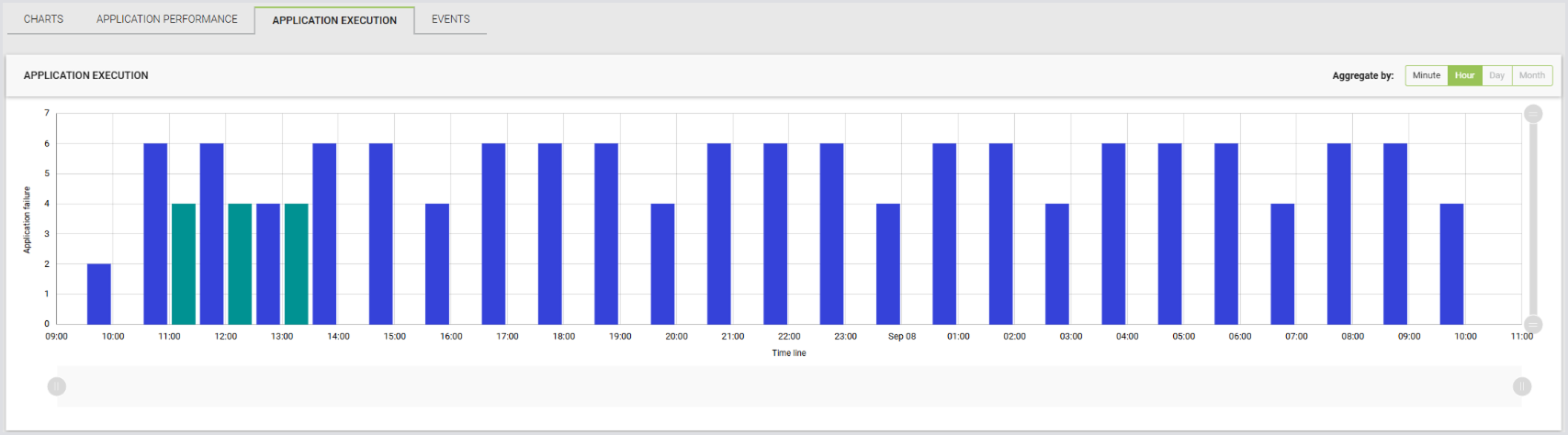
Task: Click the top handle of the vertical zoom slider
Action: coord(1533,114)
